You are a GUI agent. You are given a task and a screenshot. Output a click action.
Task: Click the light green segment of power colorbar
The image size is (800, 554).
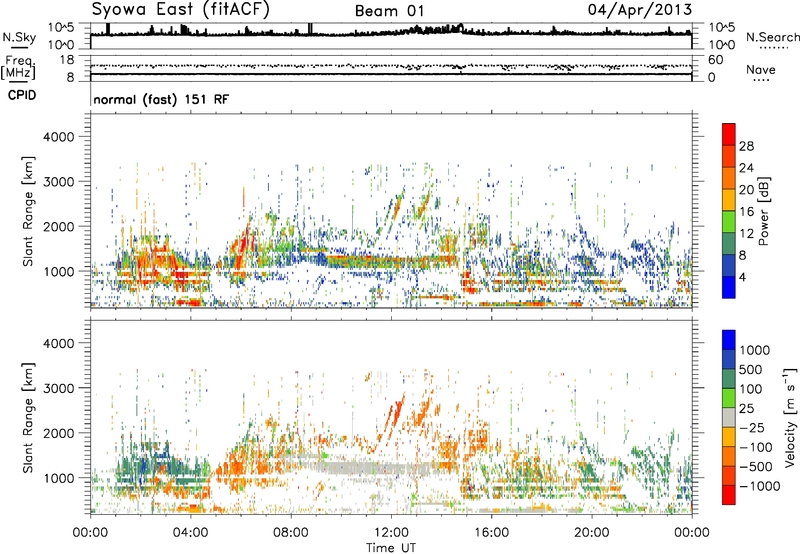tap(729, 222)
